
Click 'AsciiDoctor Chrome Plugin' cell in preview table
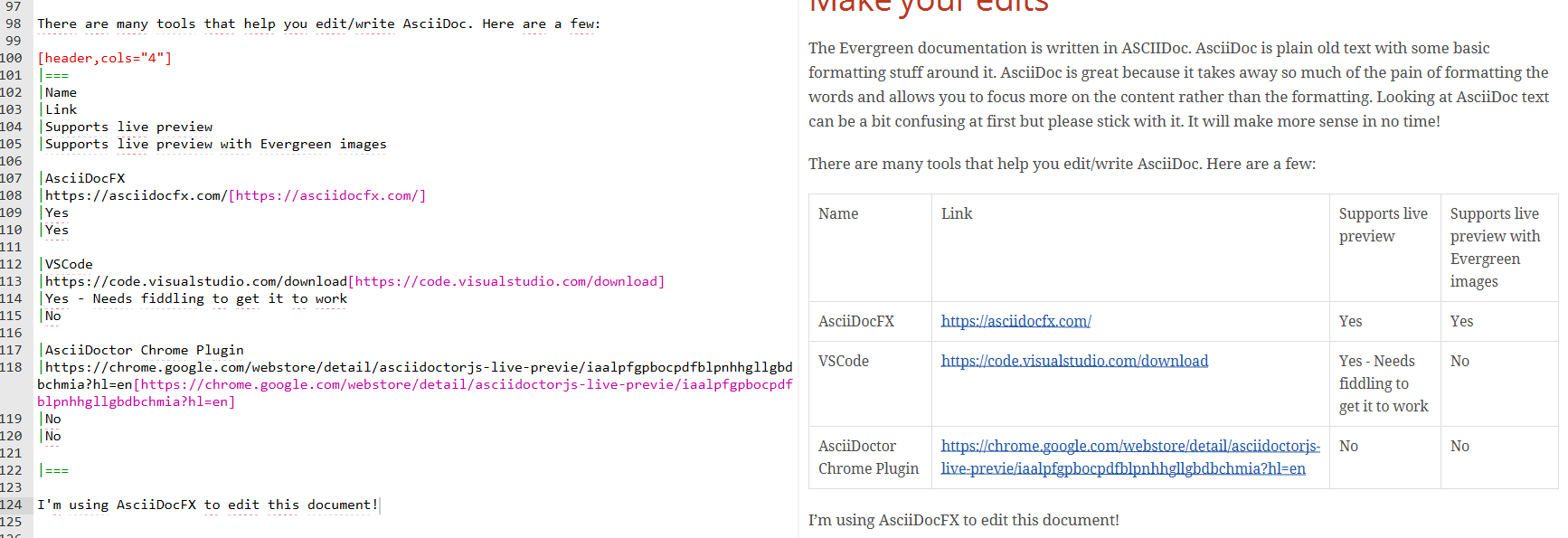[868, 458]
